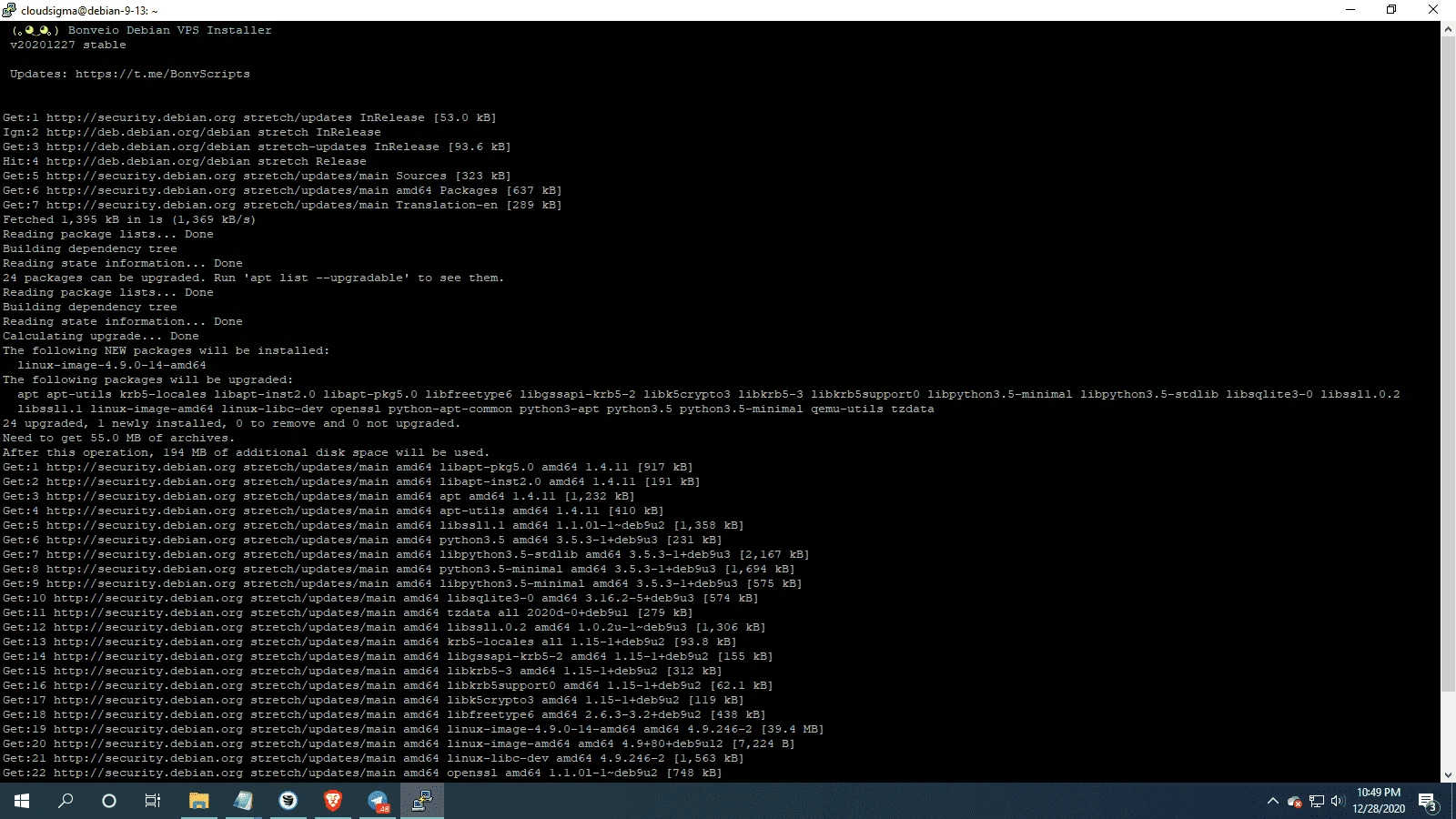Click the 'libfreetype6 amd64' [438 kB] line
The width and height of the screenshot is (1456, 819).
point(384,714)
